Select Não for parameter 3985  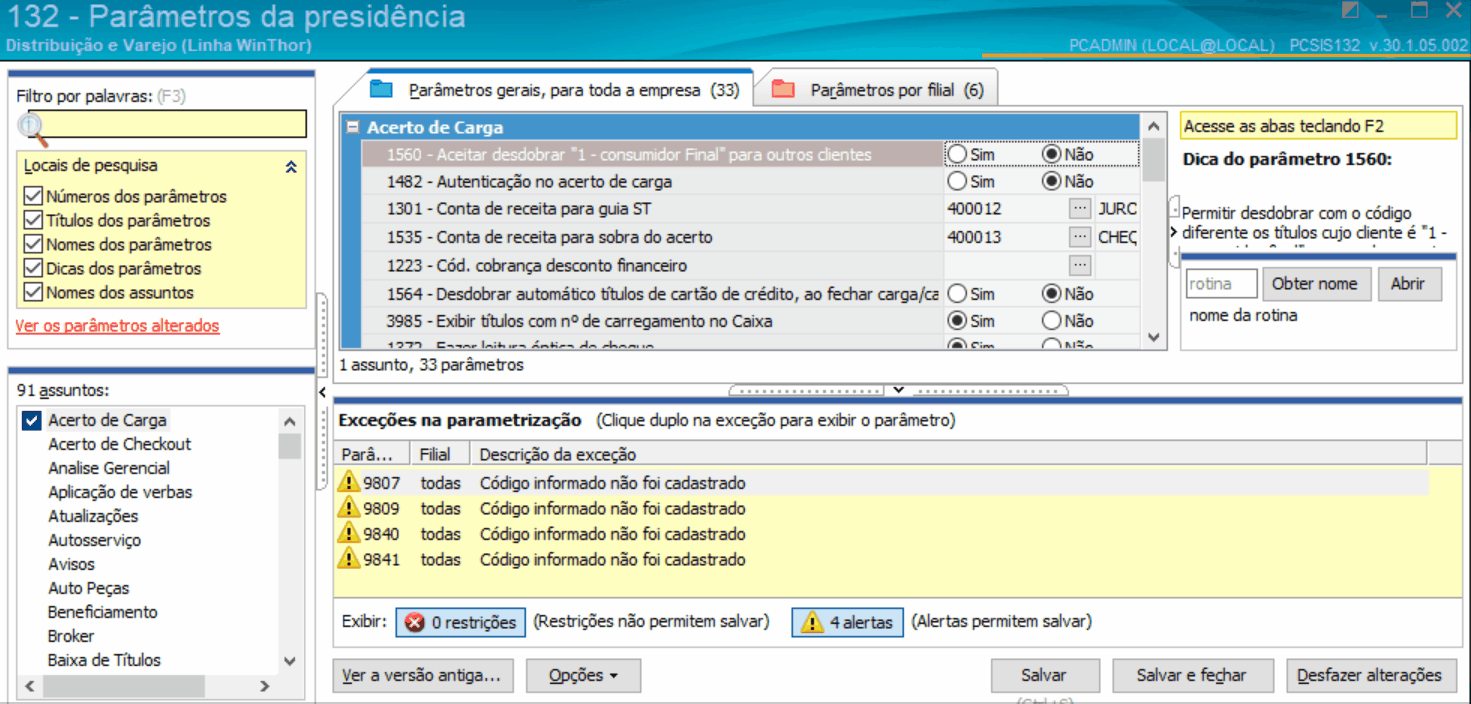[x=1051, y=320]
